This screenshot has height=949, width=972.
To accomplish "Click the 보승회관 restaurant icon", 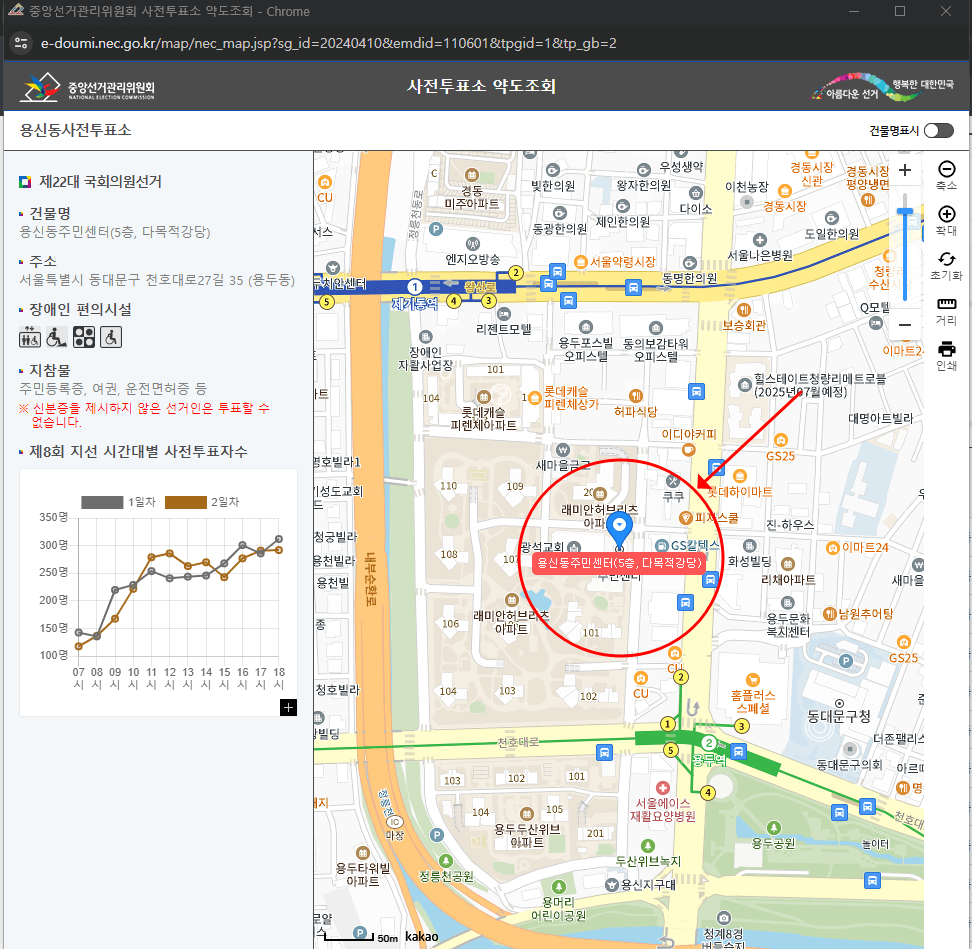I will click(744, 309).
